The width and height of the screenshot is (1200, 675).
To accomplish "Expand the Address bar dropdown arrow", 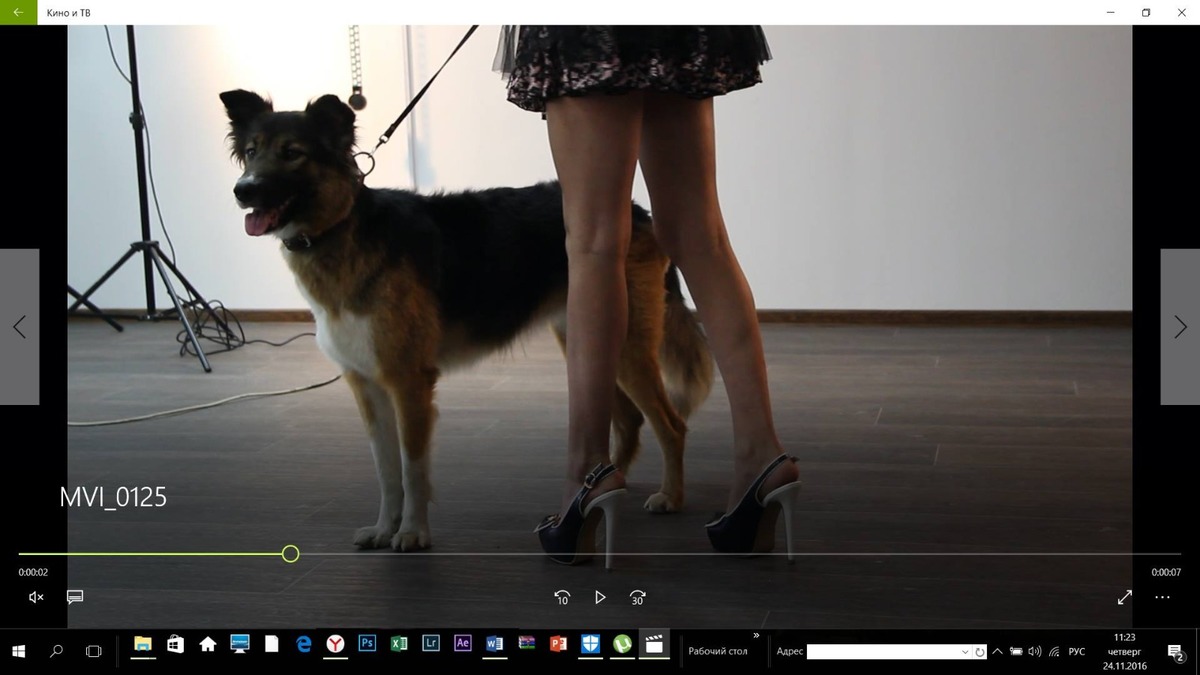I will 965,652.
